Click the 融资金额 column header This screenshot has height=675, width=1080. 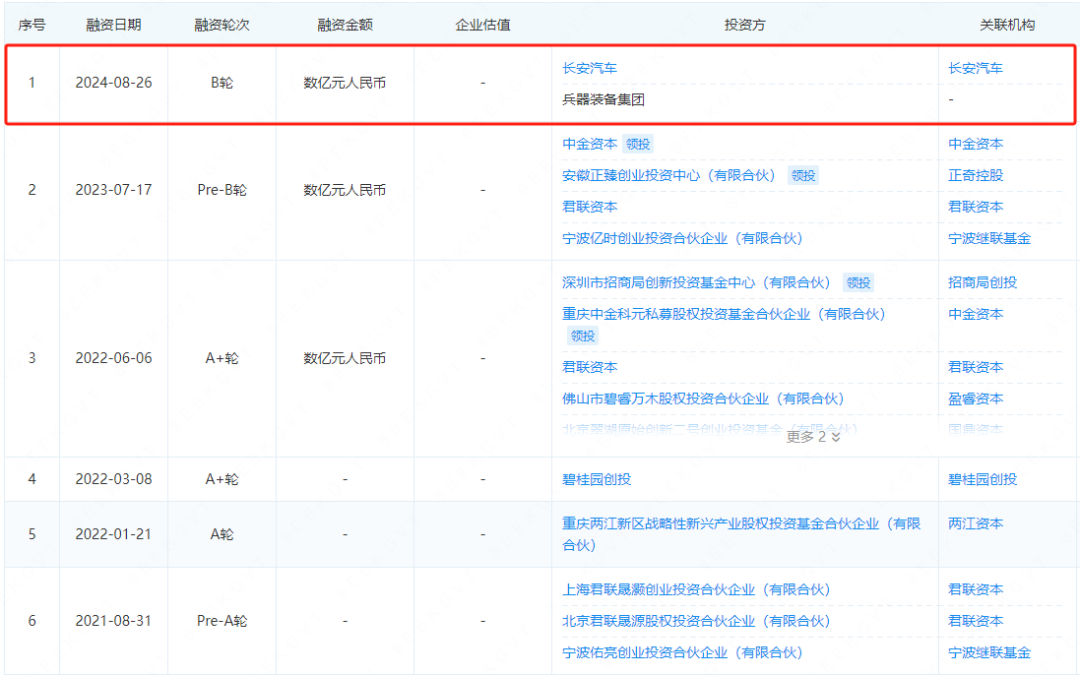345,25
